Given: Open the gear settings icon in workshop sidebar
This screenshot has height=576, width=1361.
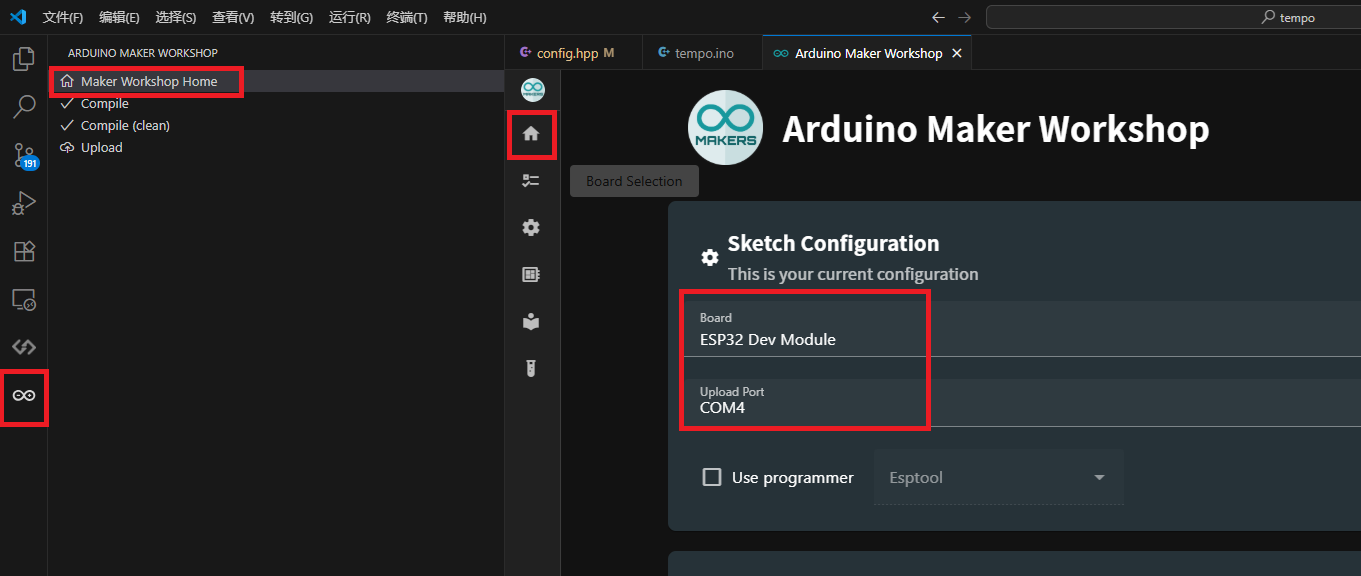Looking at the screenshot, I should 531,228.
